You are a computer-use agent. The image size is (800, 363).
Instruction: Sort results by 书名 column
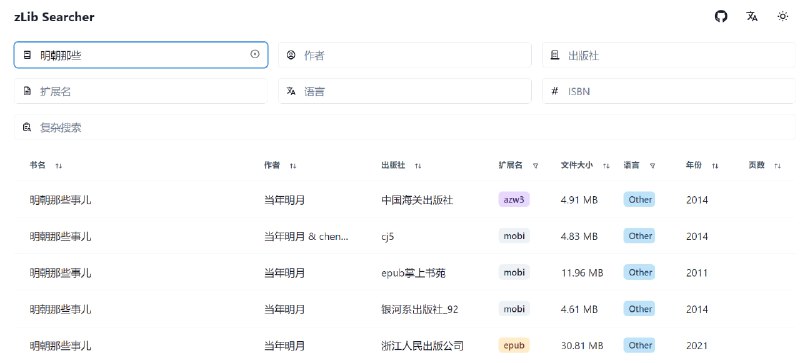[59, 165]
